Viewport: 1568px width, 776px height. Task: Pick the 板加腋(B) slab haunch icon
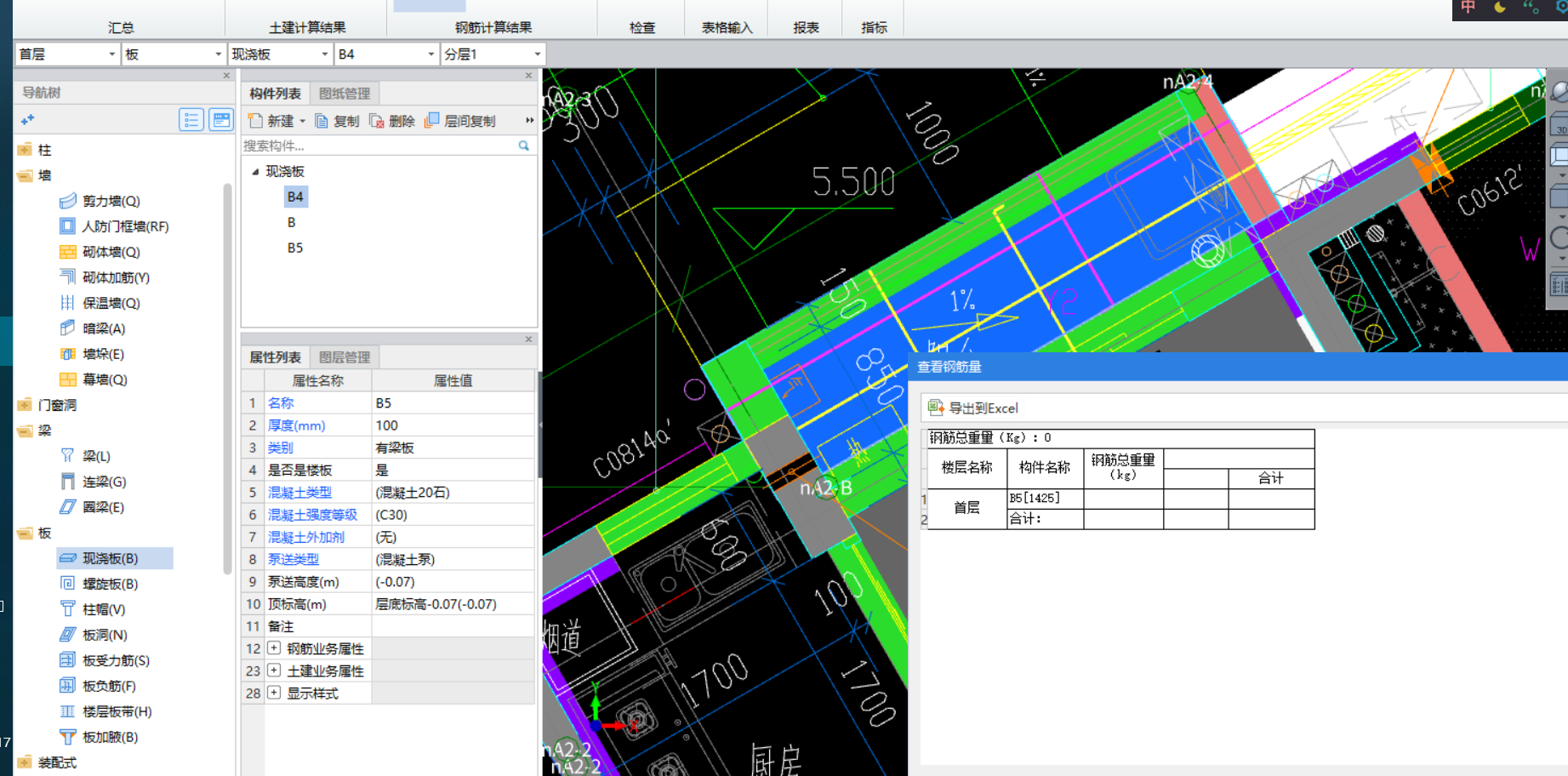point(67,737)
